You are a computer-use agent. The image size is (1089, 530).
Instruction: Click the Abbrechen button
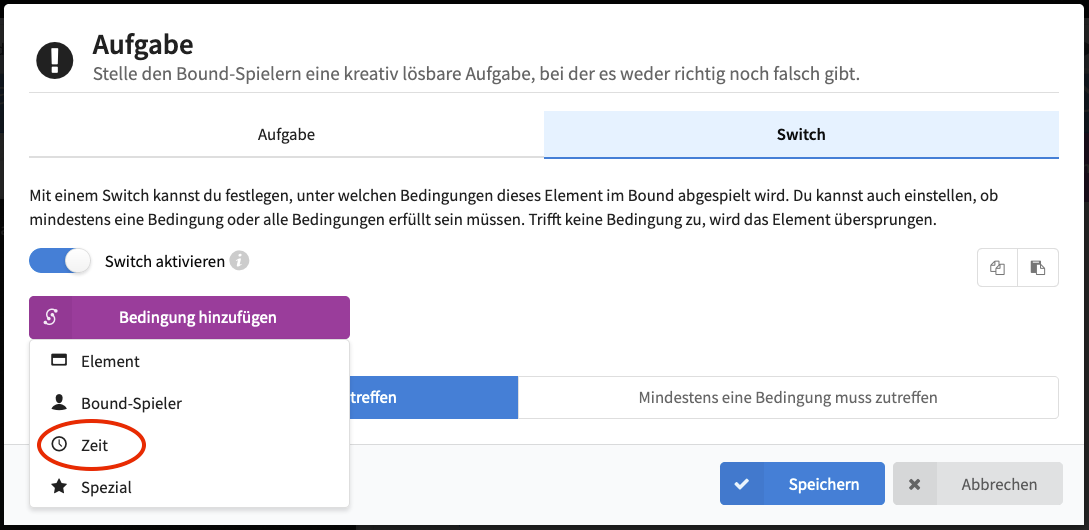click(977, 484)
